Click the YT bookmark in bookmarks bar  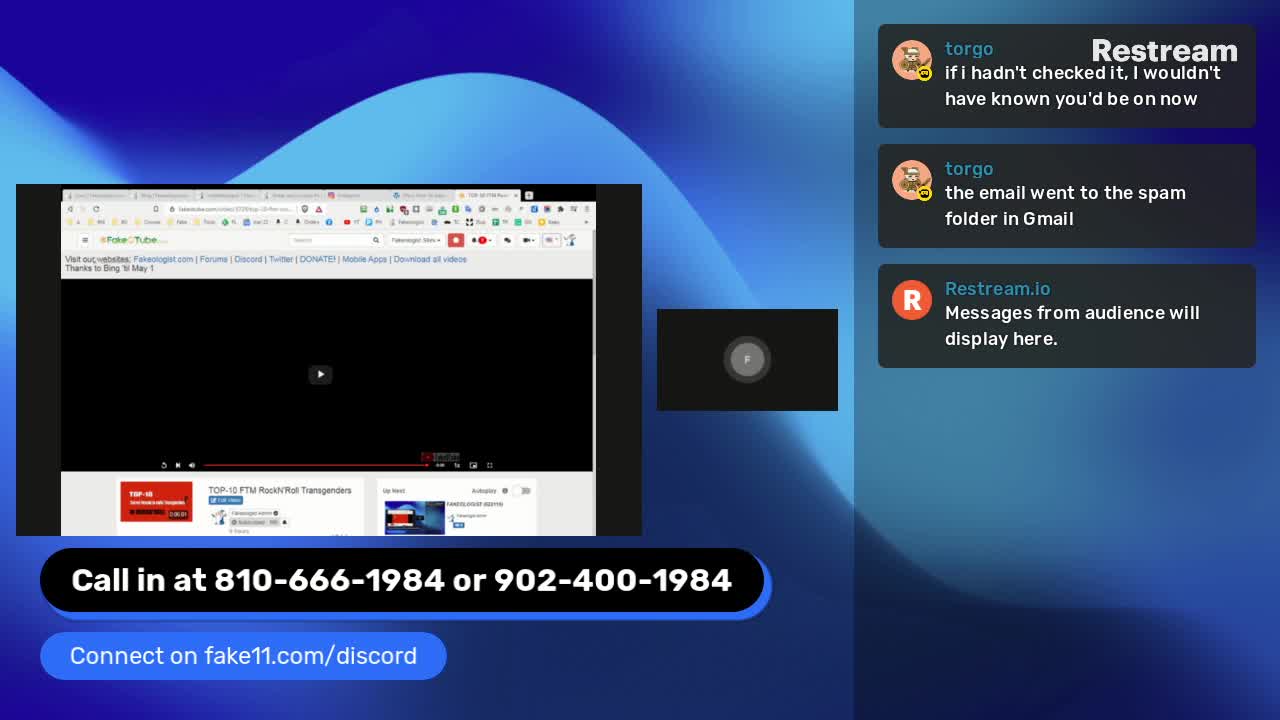352,222
